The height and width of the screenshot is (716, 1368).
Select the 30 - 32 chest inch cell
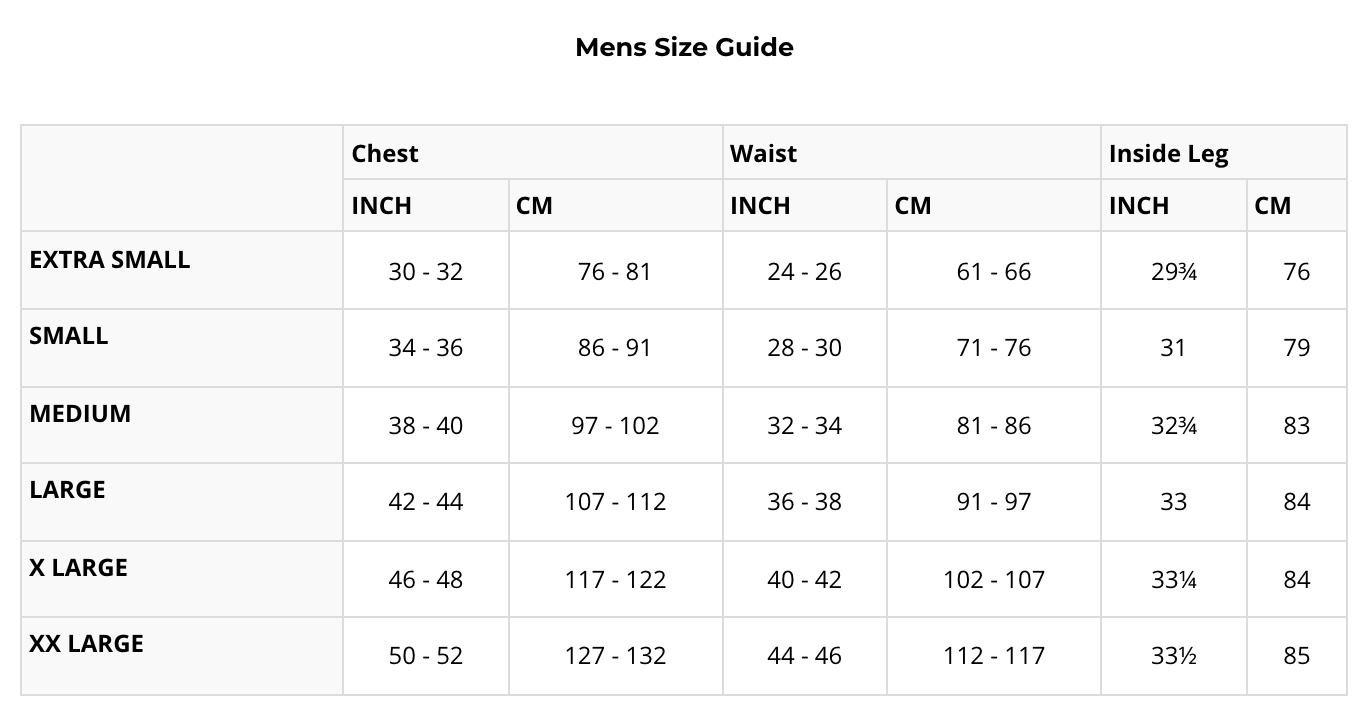coord(425,271)
